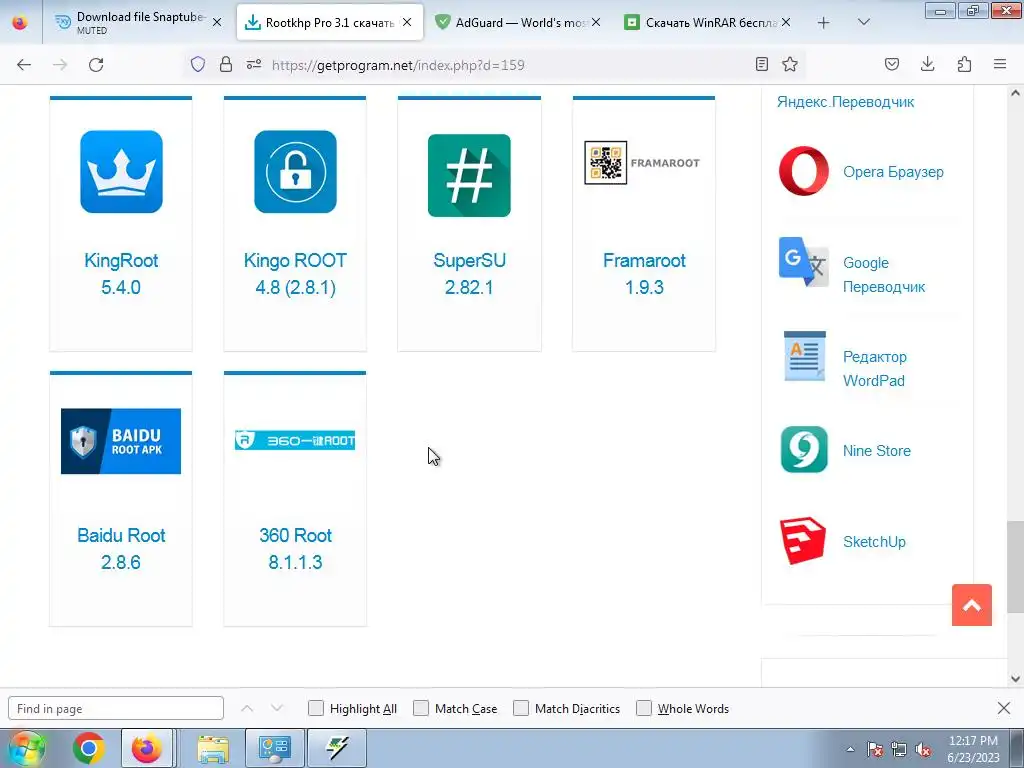1024x768 pixels.
Task: Click the Google Translate icon in sidebar
Action: 804,262
